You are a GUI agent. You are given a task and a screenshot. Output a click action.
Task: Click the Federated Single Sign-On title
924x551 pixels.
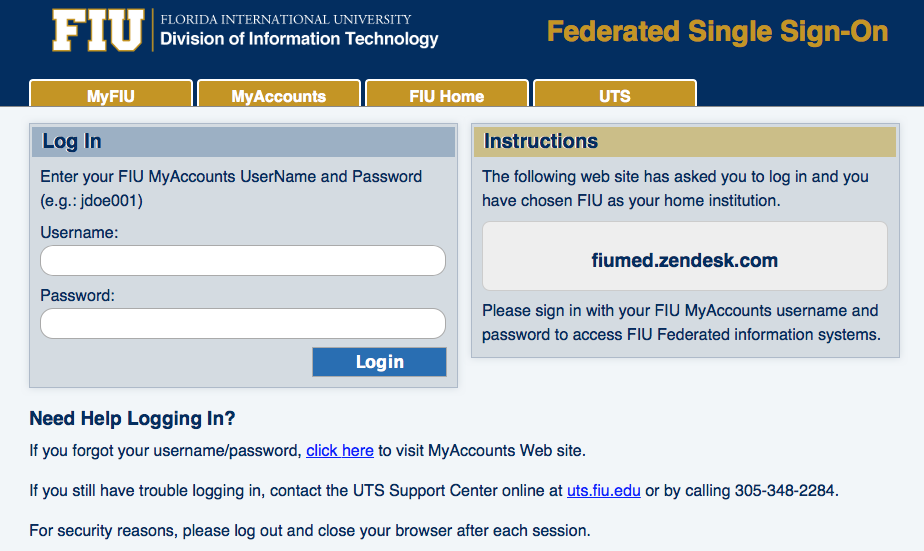pos(717,32)
